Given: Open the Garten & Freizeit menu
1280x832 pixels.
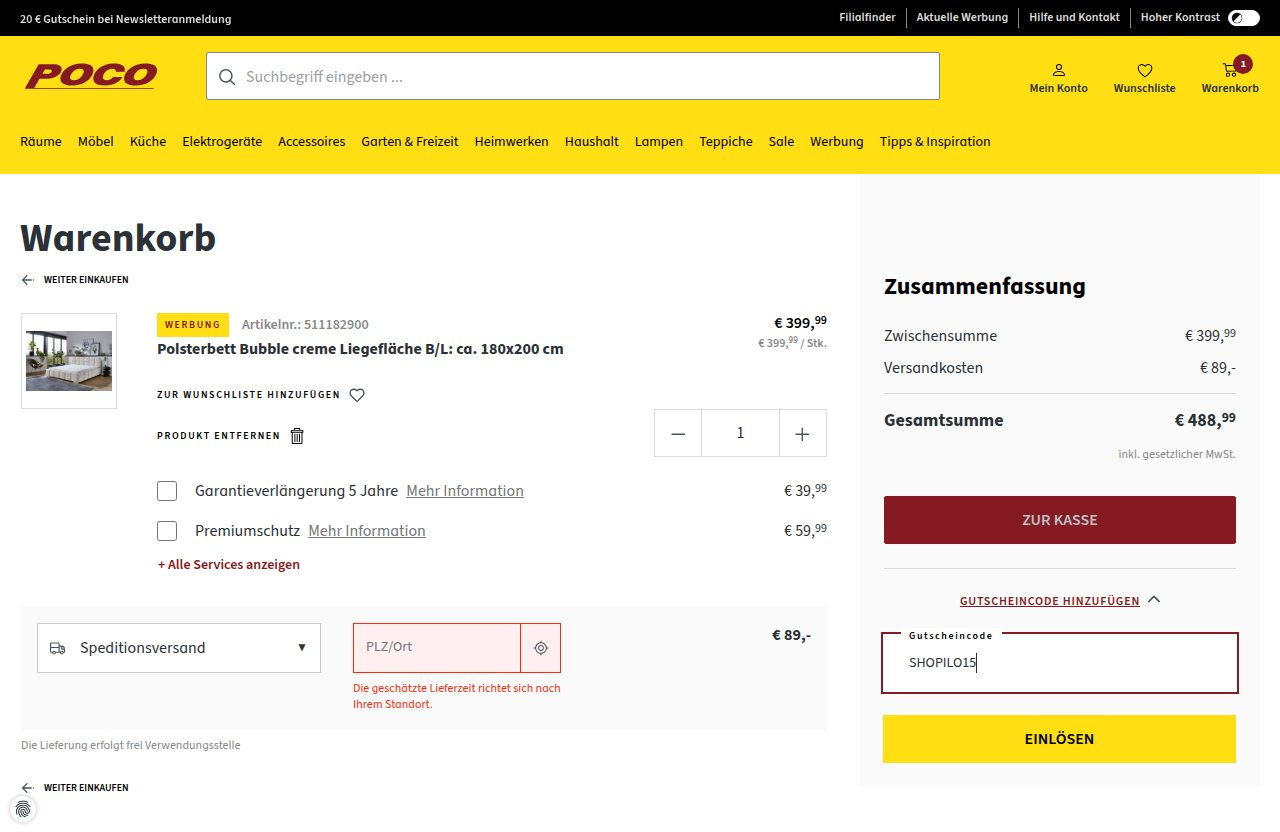Looking at the screenshot, I should [x=410, y=141].
